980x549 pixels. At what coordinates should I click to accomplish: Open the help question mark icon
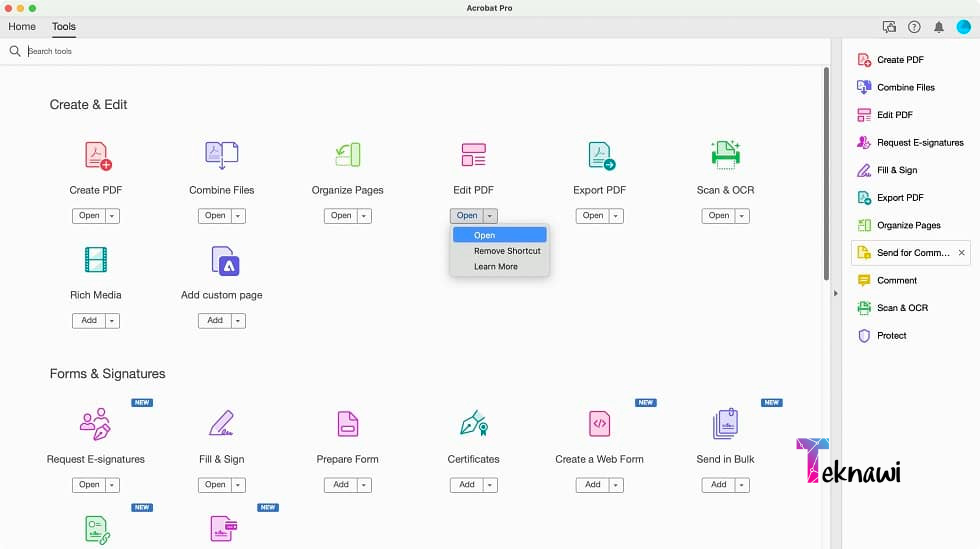[x=914, y=27]
